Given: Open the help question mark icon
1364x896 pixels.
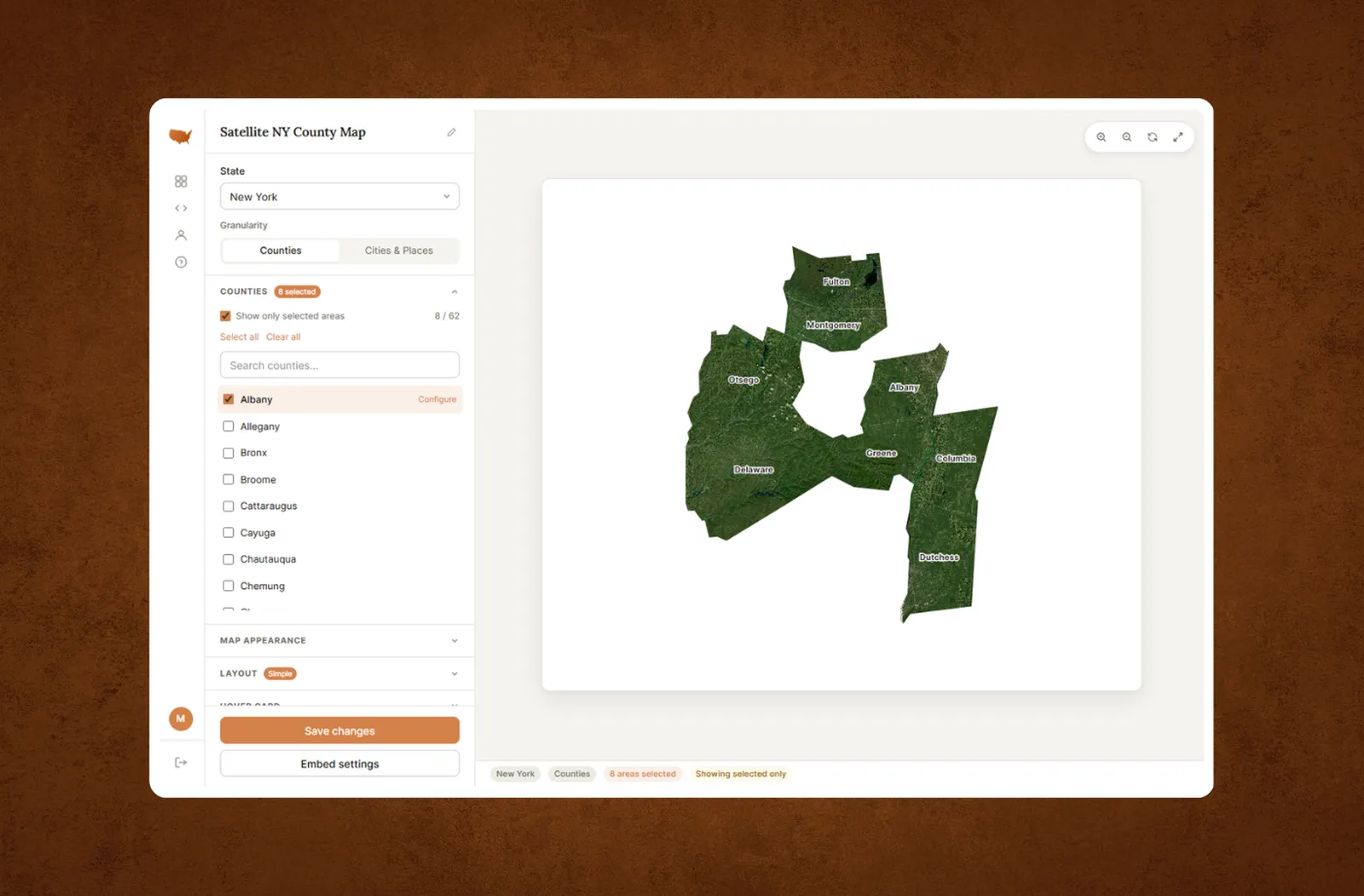Looking at the screenshot, I should pos(181,263).
